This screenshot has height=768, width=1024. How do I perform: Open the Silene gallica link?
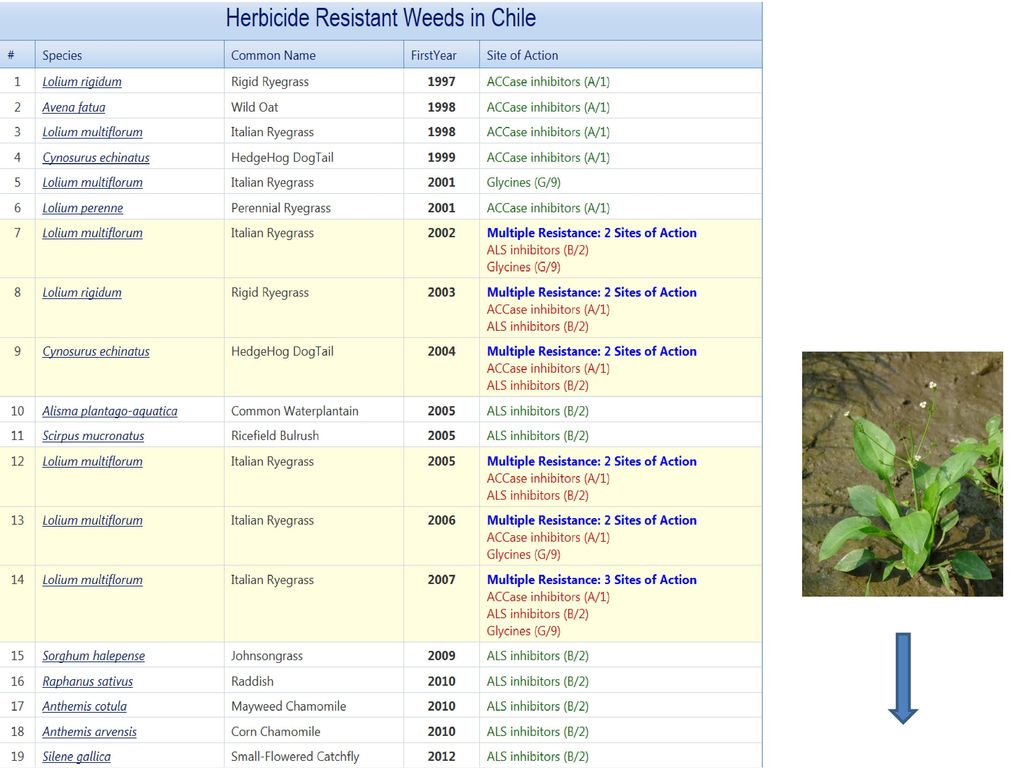point(76,756)
